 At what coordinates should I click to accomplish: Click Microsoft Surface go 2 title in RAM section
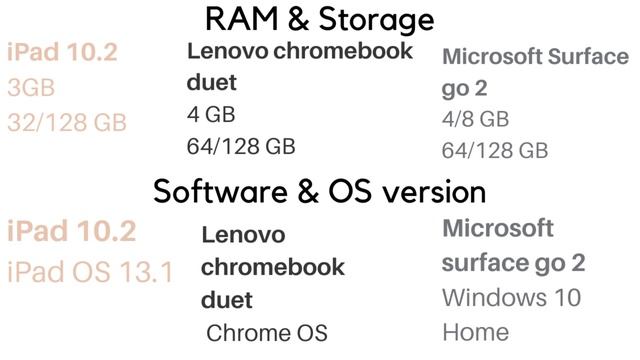536,73
